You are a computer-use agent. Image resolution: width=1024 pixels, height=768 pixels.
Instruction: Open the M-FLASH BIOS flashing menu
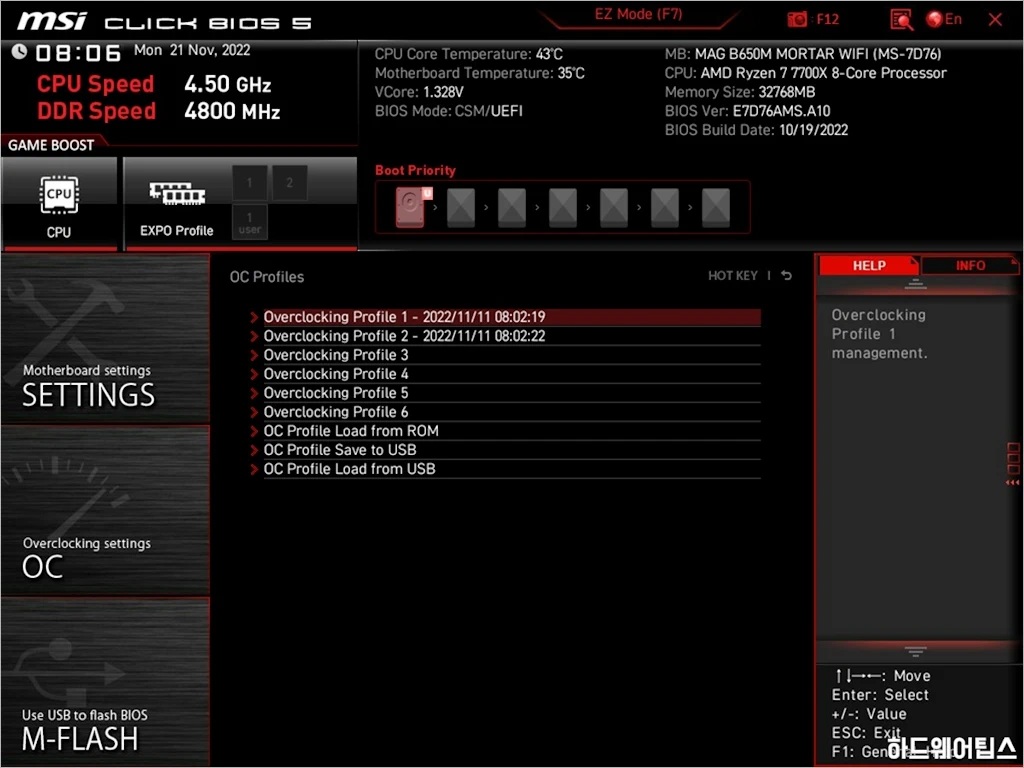(105, 682)
